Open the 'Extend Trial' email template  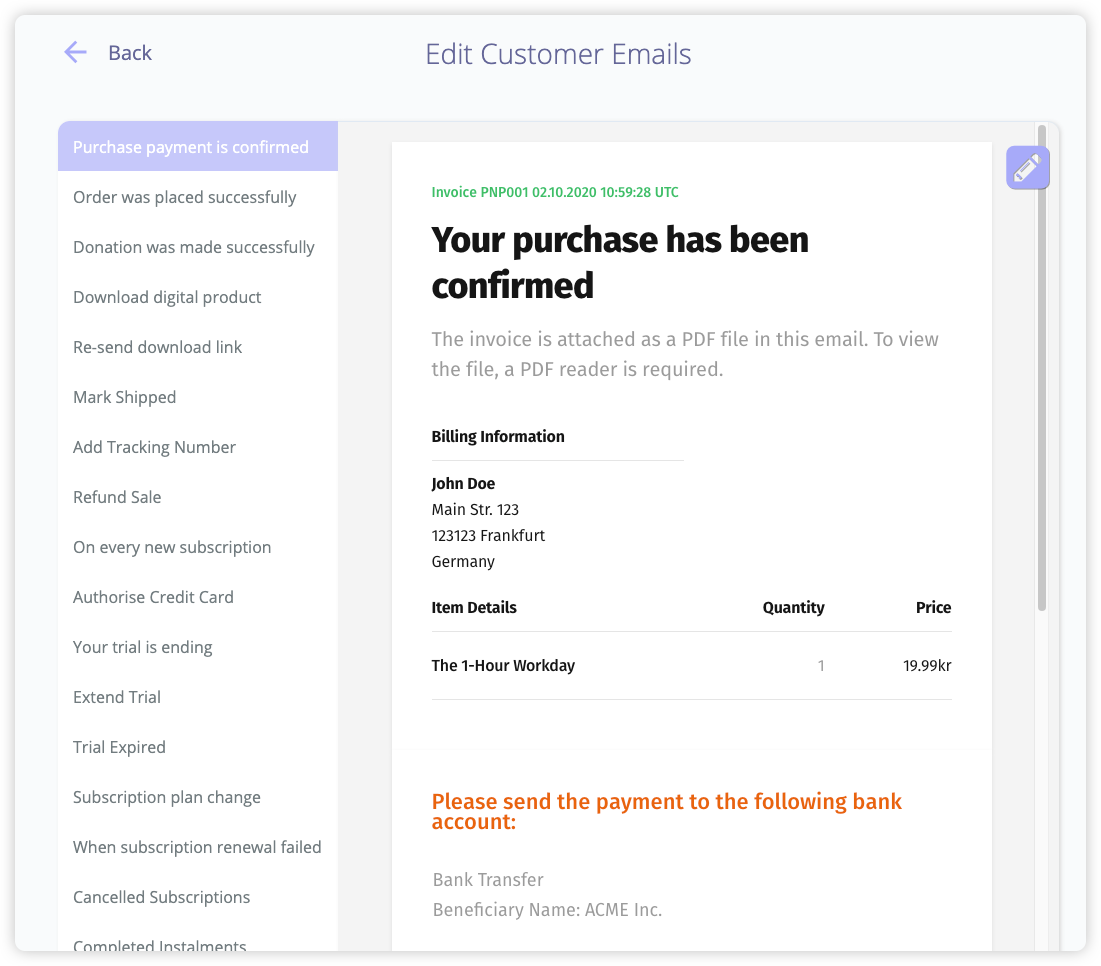[117, 697]
